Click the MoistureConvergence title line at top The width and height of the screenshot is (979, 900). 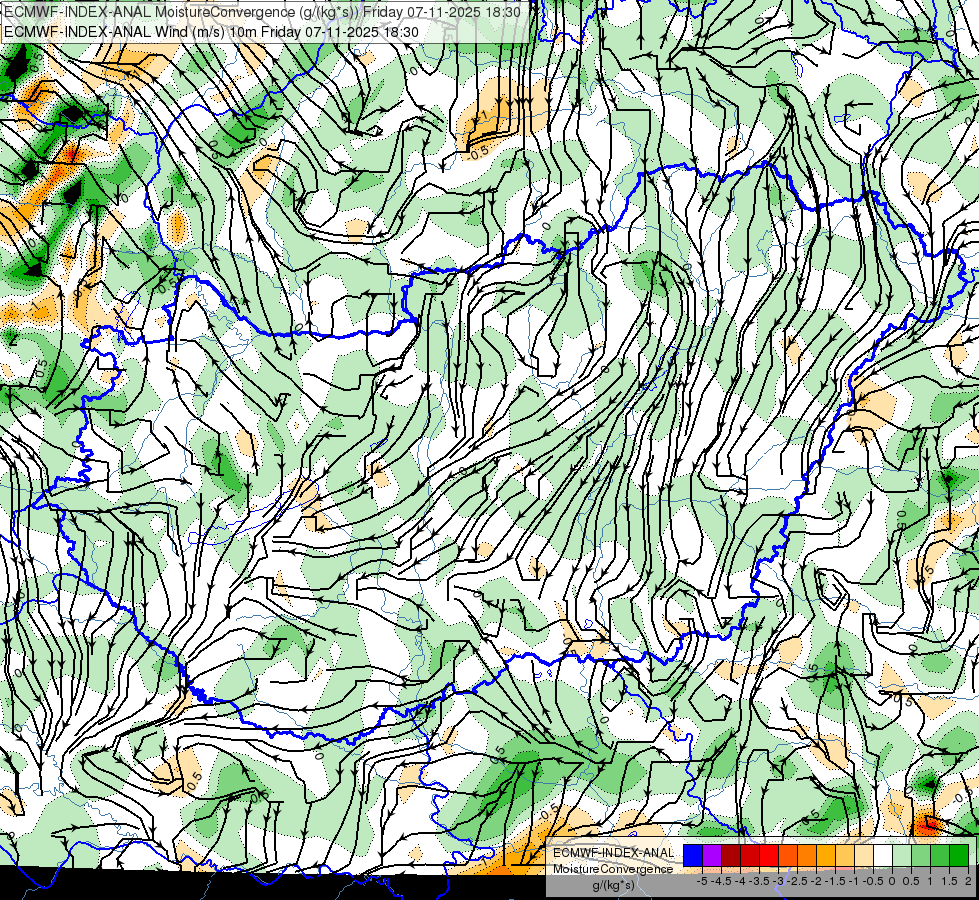click(x=262, y=12)
